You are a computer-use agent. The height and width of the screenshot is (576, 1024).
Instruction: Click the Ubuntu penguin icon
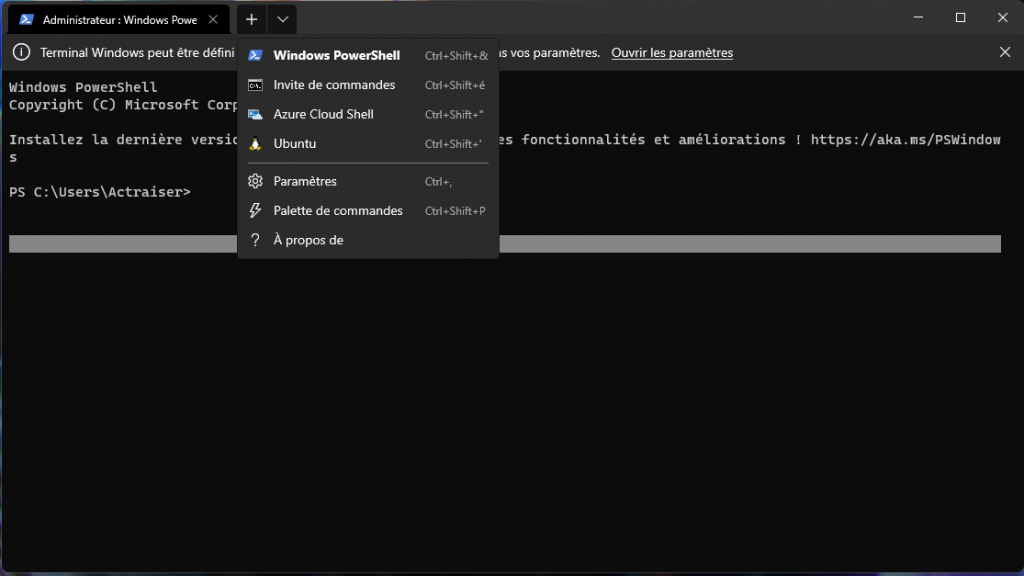tap(255, 144)
